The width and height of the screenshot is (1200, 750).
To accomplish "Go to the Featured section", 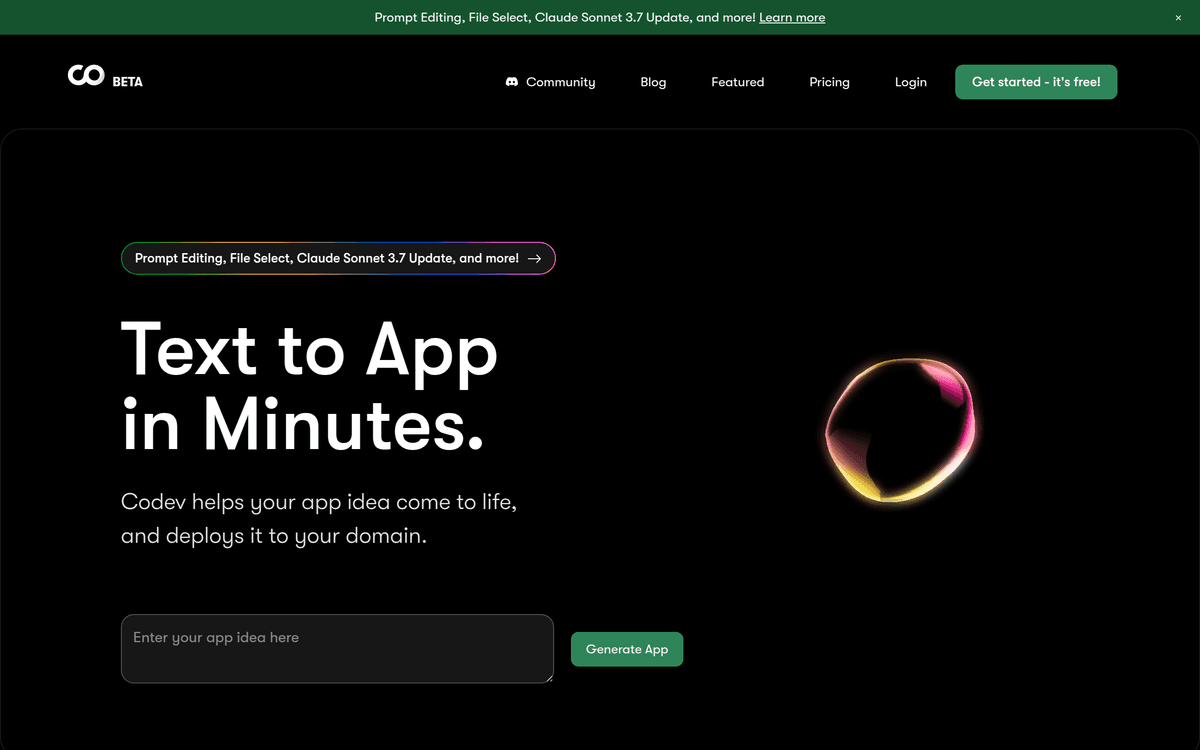I will [737, 82].
